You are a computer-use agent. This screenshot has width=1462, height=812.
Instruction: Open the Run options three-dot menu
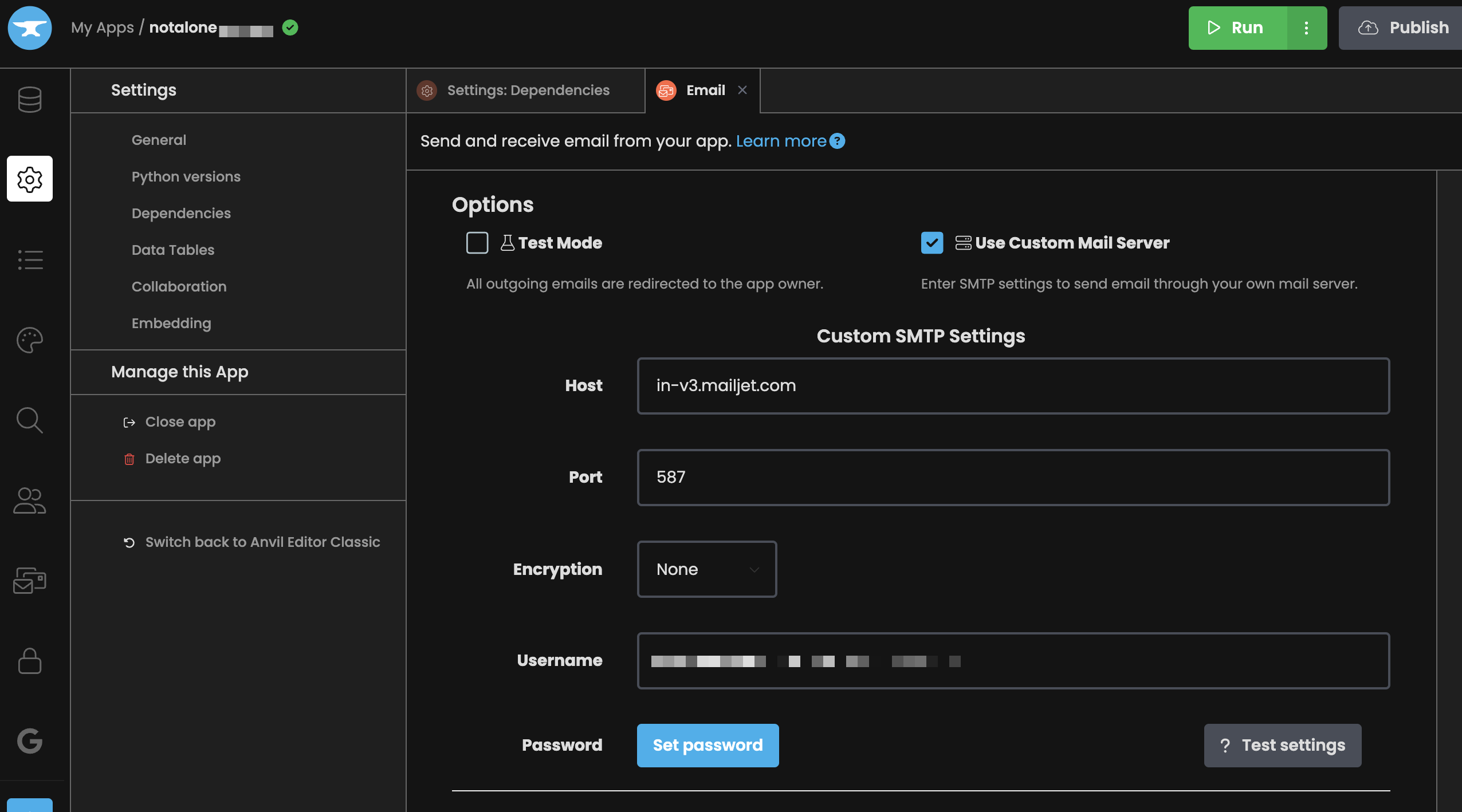1307,28
